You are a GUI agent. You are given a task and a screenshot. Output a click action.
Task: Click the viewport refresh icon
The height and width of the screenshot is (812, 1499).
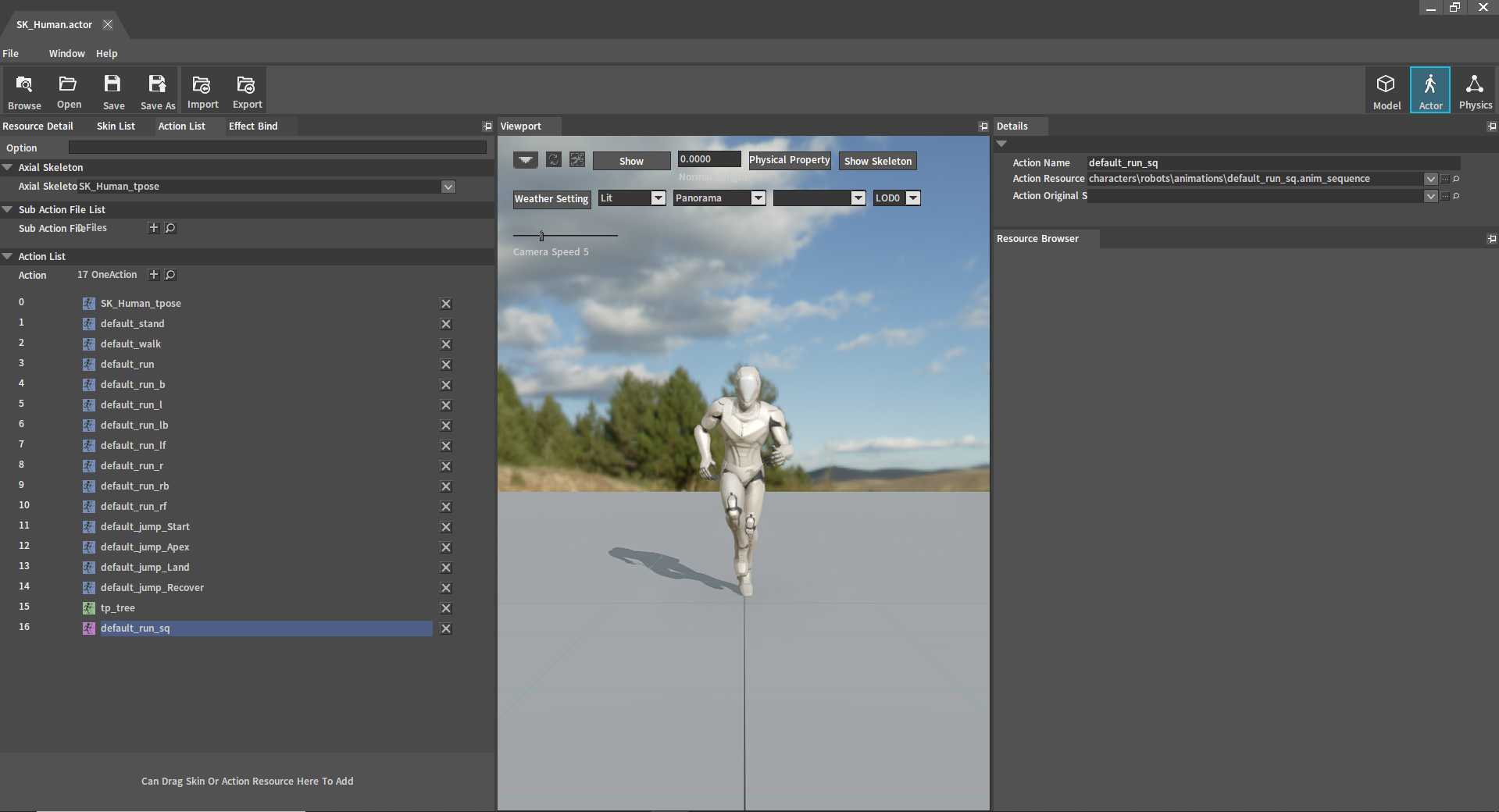554,159
